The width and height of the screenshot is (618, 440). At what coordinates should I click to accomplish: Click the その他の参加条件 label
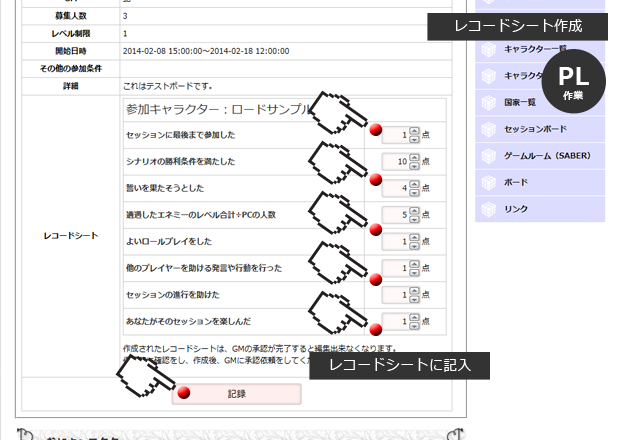click(71, 68)
